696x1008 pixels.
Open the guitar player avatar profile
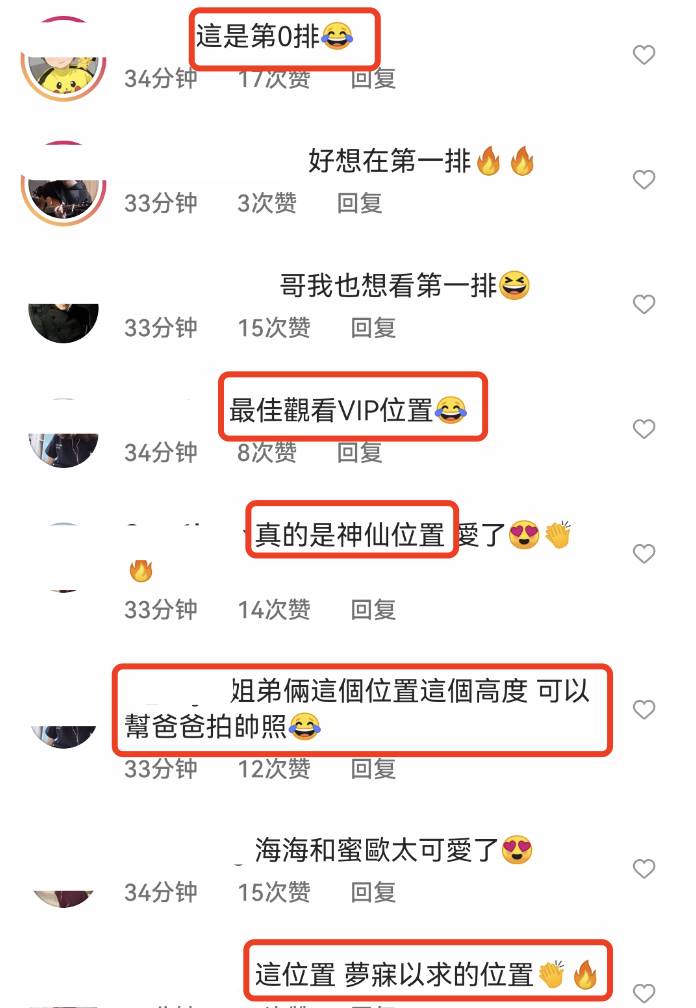click(x=63, y=184)
